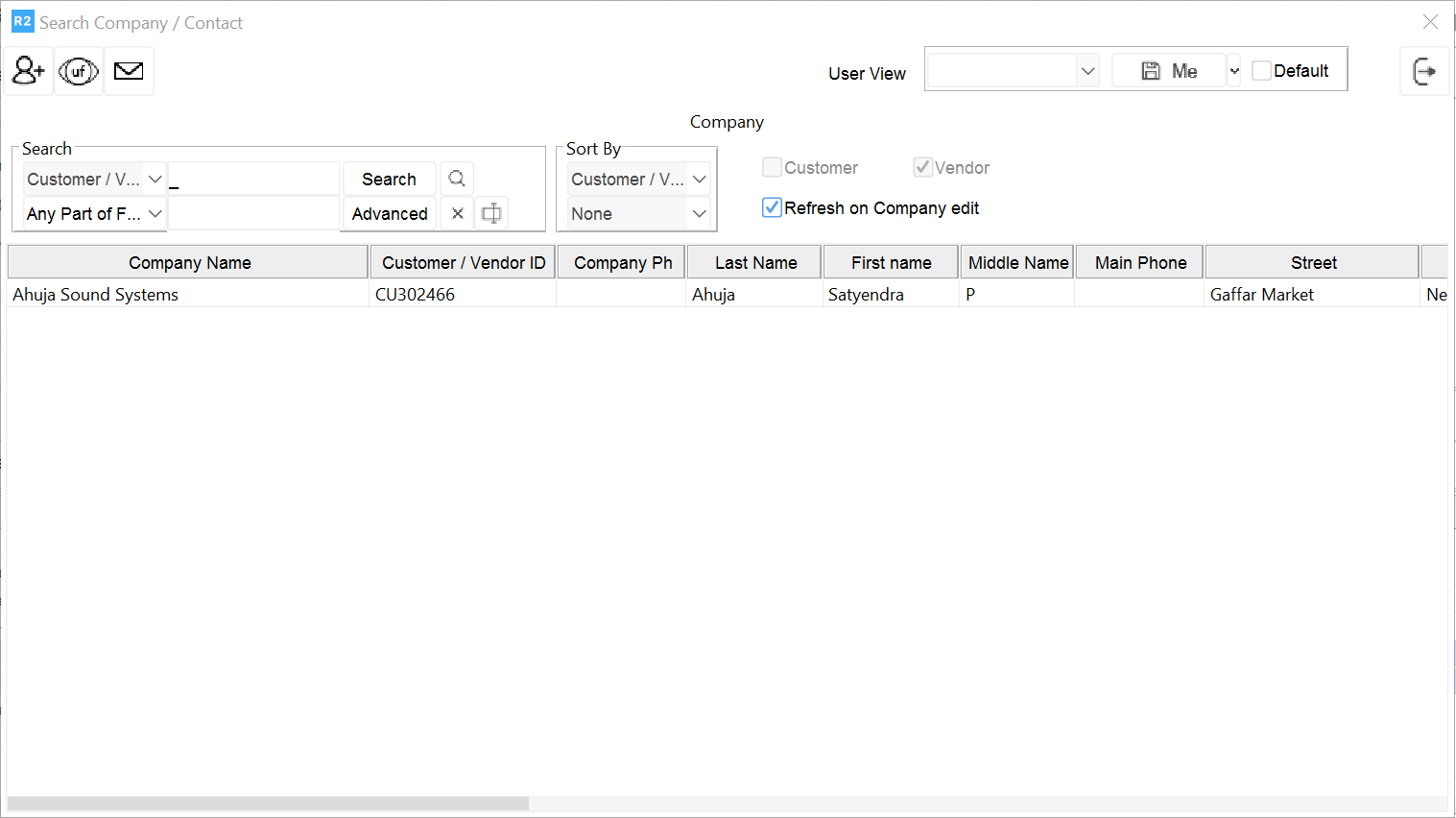Click the exit door icon
The image size is (1456, 818).
click(1424, 71)
